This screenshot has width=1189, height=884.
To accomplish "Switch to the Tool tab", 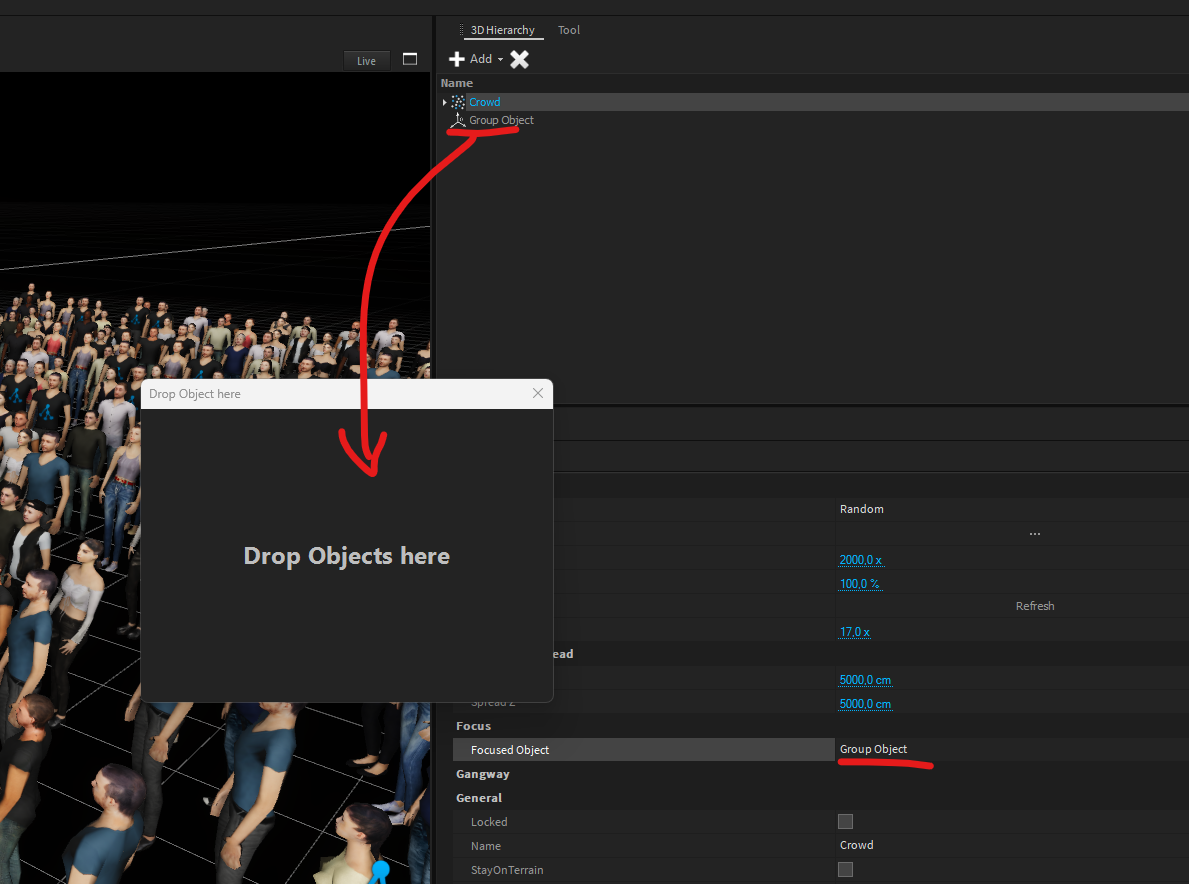I will (x=569, y=30).
